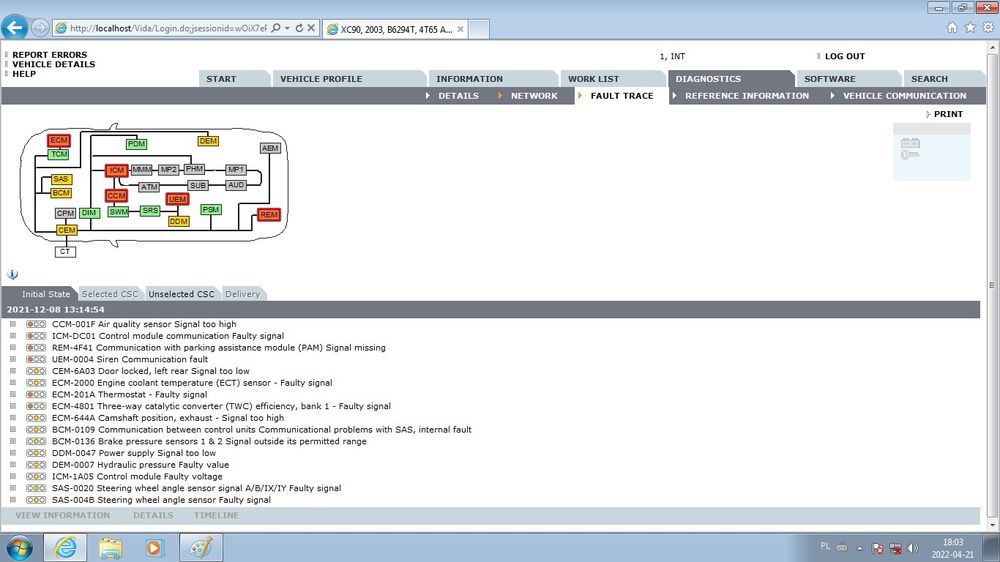
Task: Refresh the page with reload icon
Action: click(299, 28)
